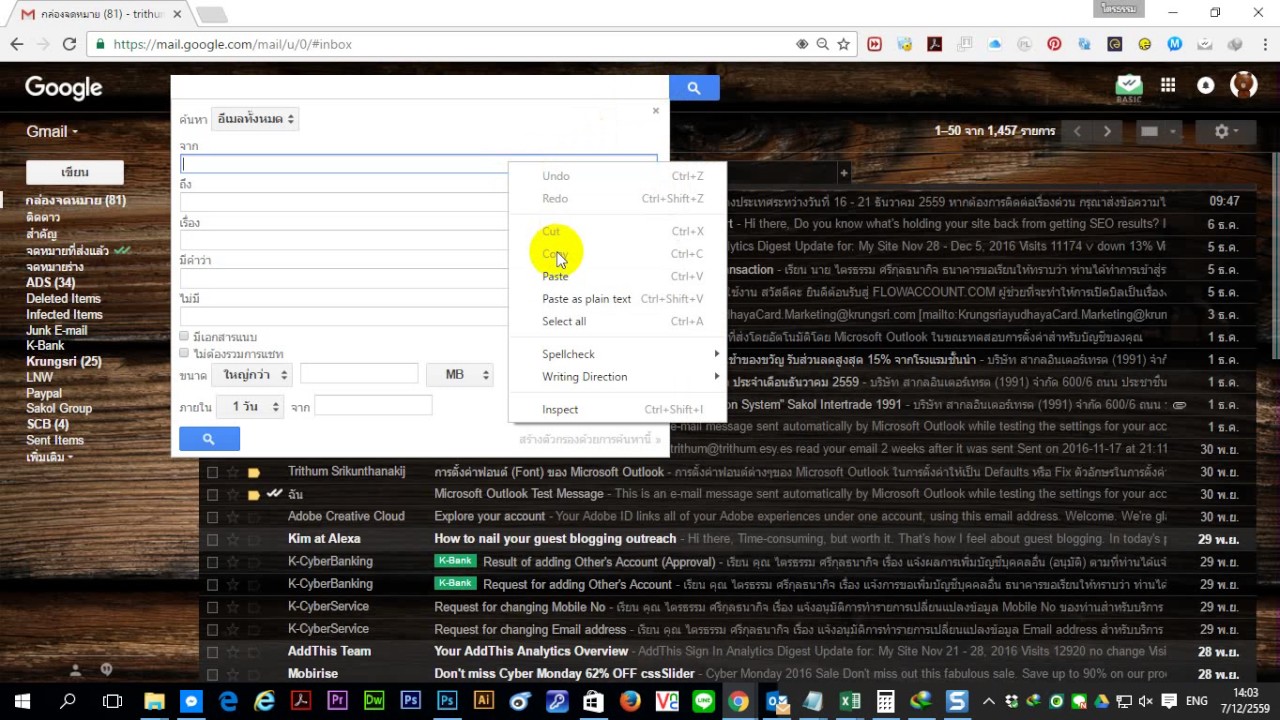Open the account avatar menu
The width and height of the screenshot is (1280, 720).
point(1244,85)
